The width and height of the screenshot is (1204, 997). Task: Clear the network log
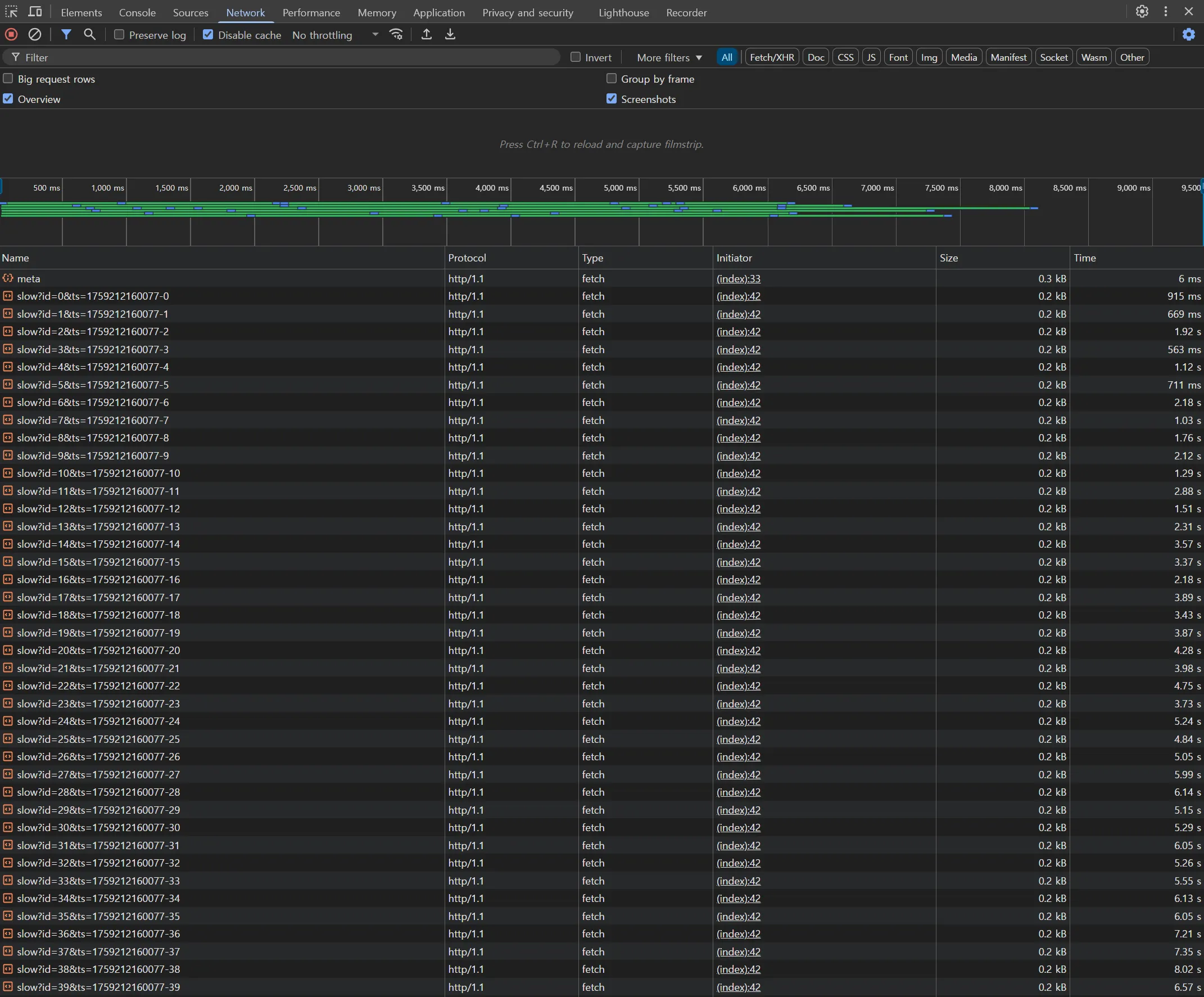pos(35,34)
